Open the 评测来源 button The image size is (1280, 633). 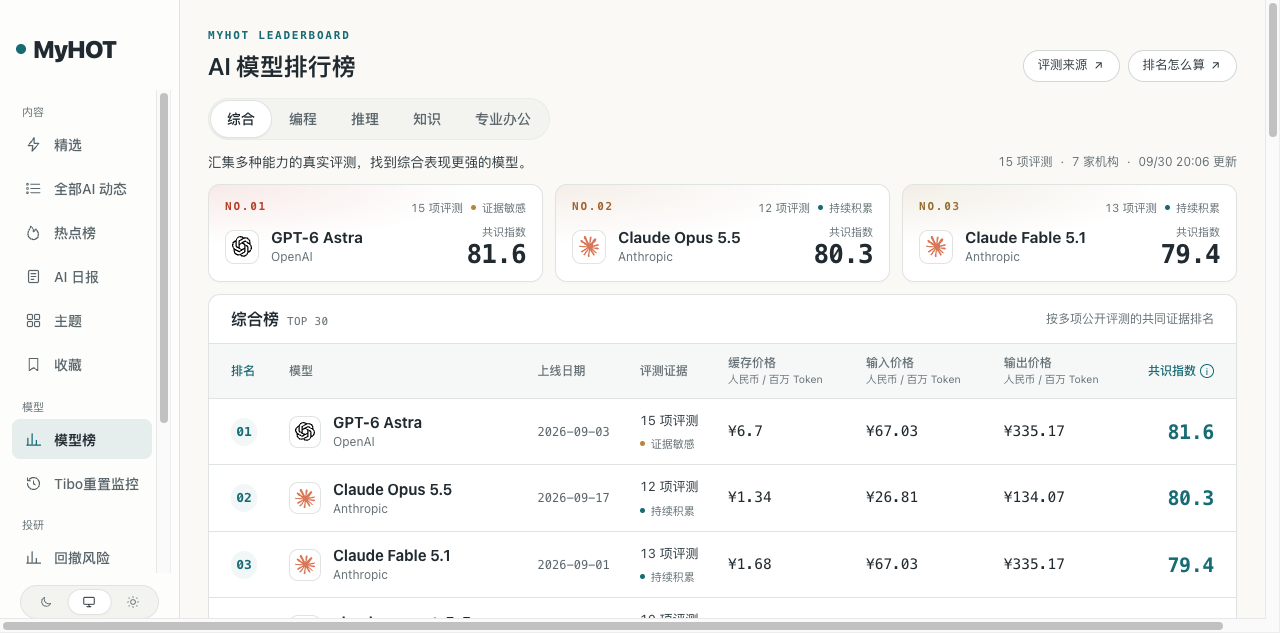(x=1071, y=65)
